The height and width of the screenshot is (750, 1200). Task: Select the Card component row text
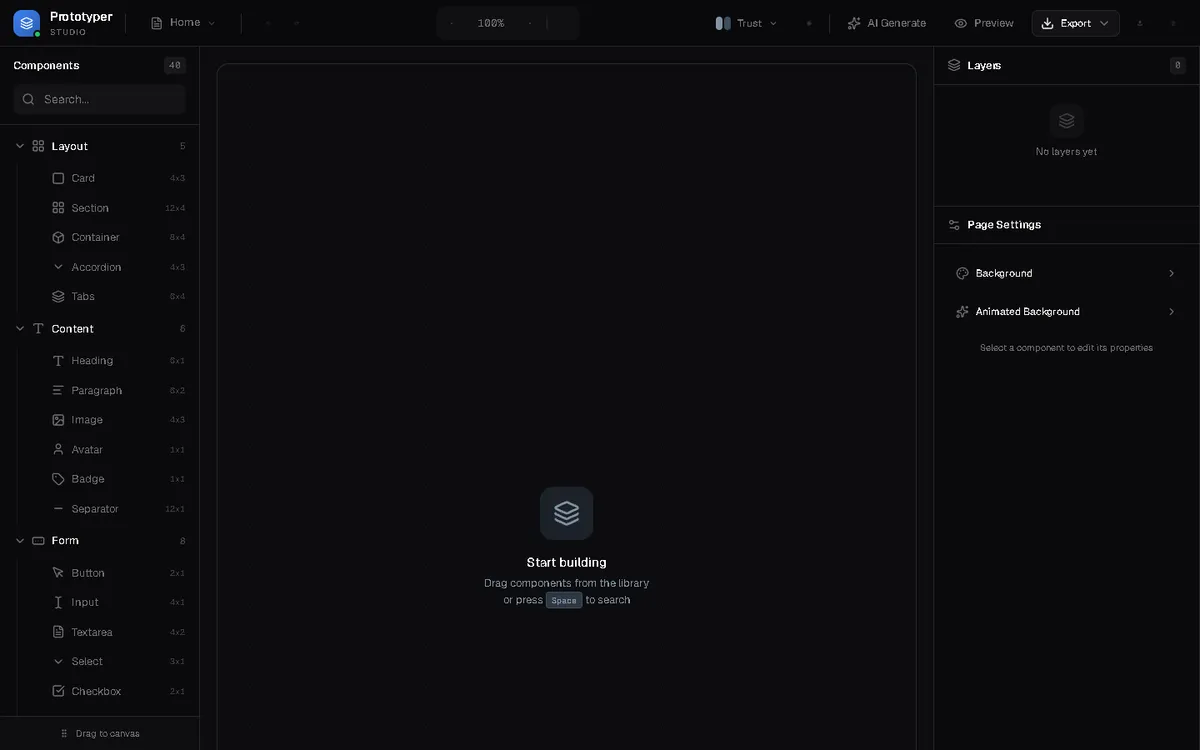(83, 178)
